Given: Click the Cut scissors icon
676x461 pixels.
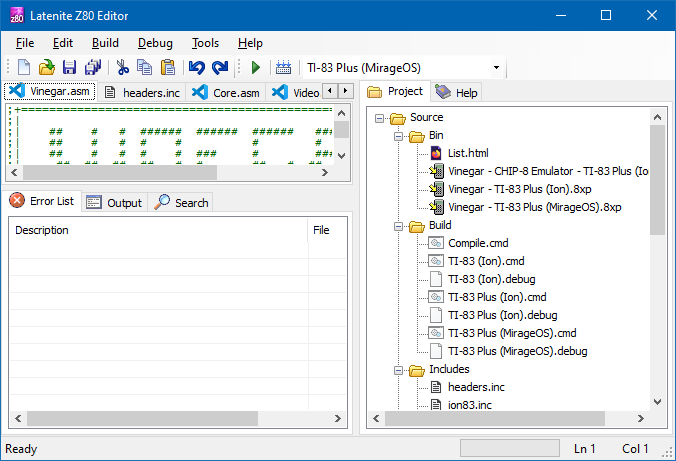Looking at the screenshot, I should coord(122,68).
